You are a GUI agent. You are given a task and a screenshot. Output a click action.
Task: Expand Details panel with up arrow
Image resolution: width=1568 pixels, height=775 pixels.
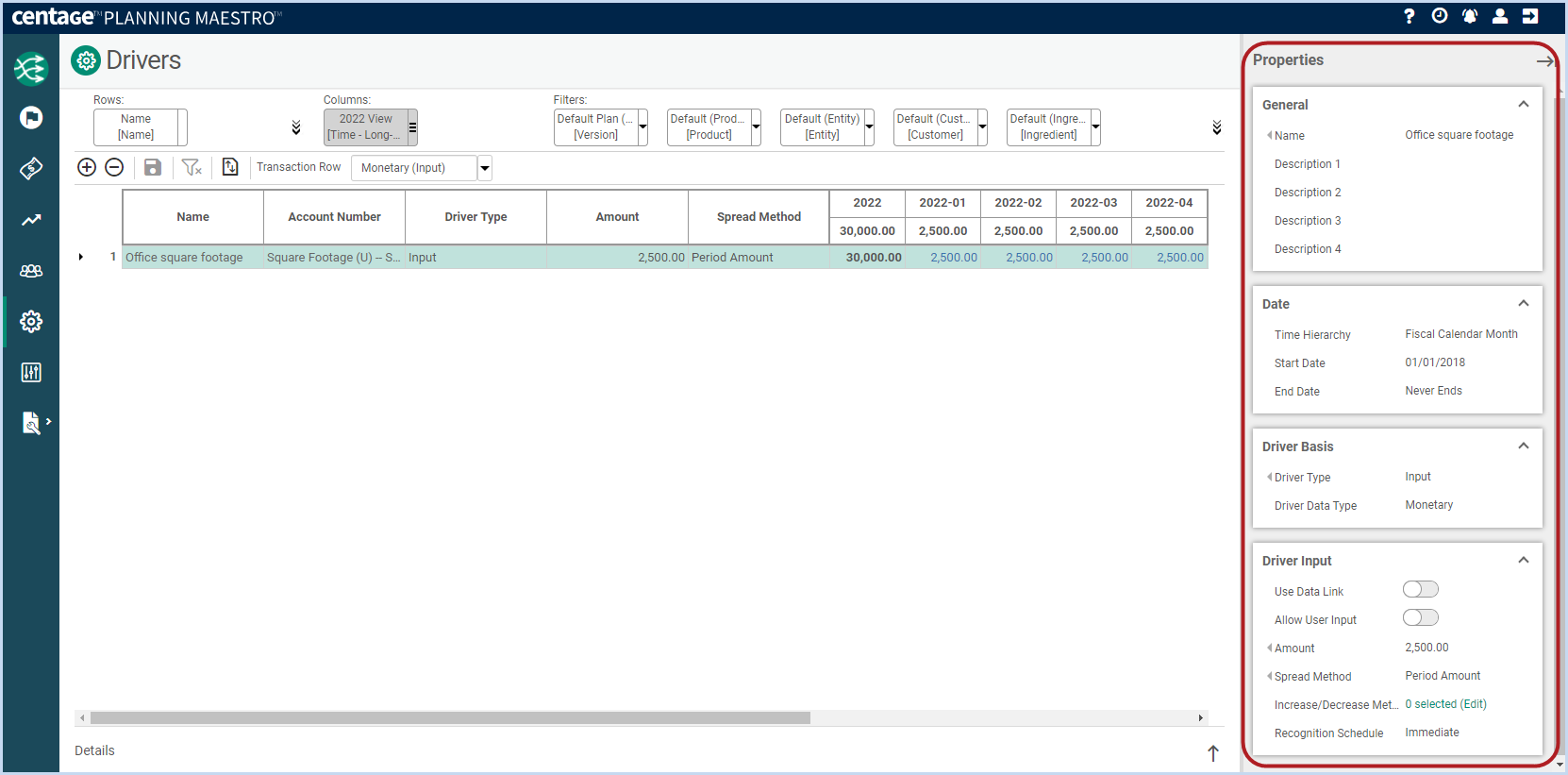[x=1213, y=752]
